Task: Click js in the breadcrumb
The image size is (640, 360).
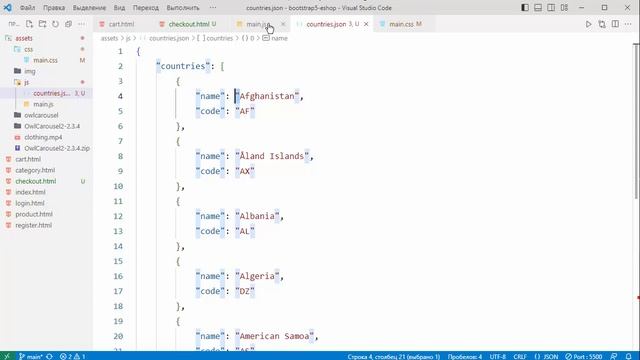Action: [x=128, y=38]
